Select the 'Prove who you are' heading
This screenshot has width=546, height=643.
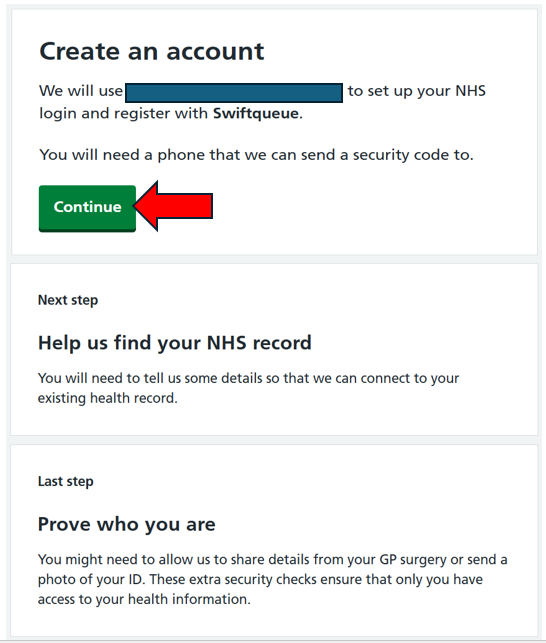point(126,524)
